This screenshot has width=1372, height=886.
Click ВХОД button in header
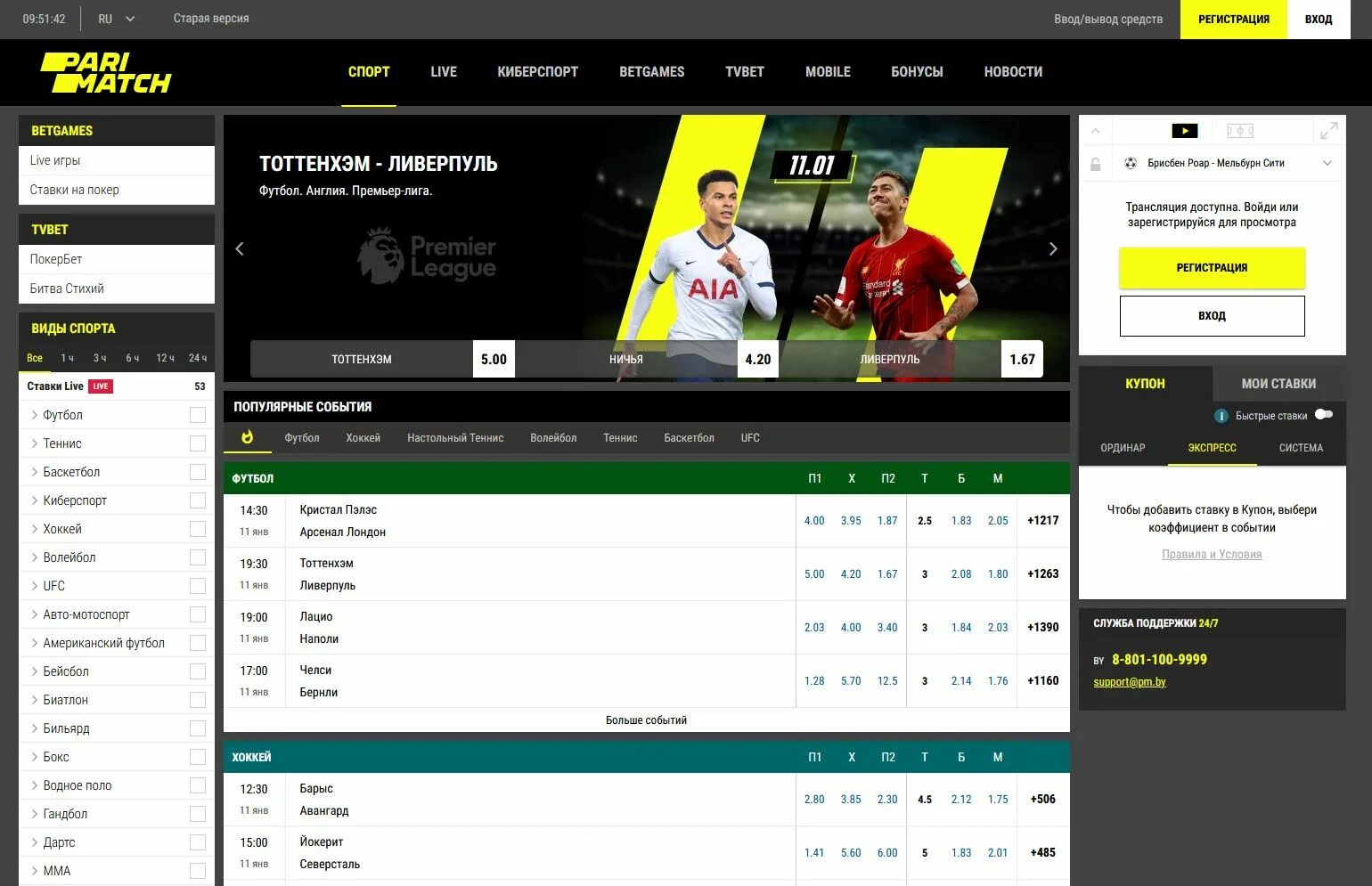[1319, 20]
